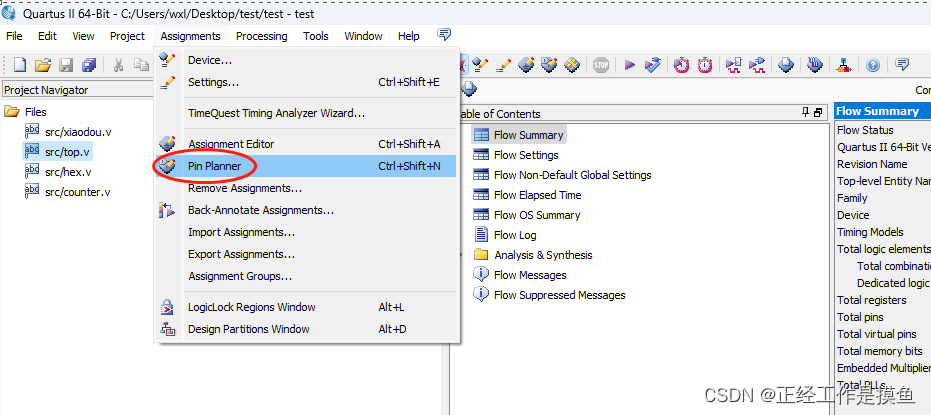Open Chip Planner from the toolbar icon
Viewport: 931px width, 415px height.
point(571,64)
